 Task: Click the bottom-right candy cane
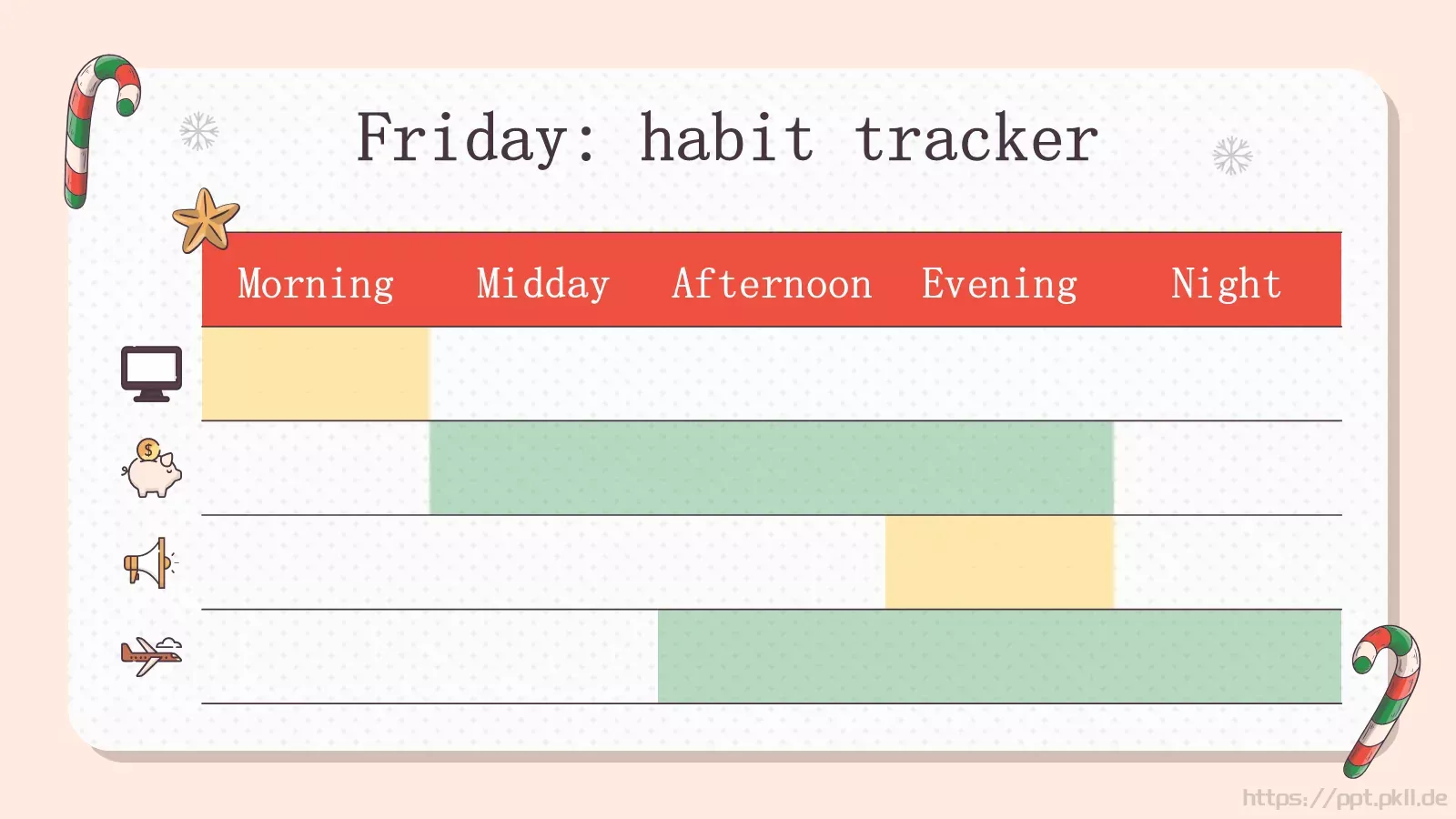(x=1381, y=701)
